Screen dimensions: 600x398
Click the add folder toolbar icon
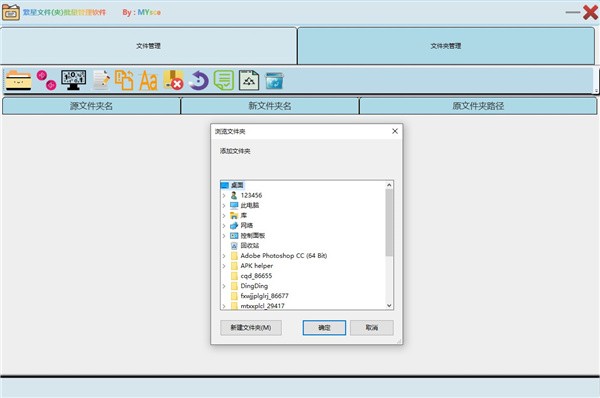tap(18, 80)
